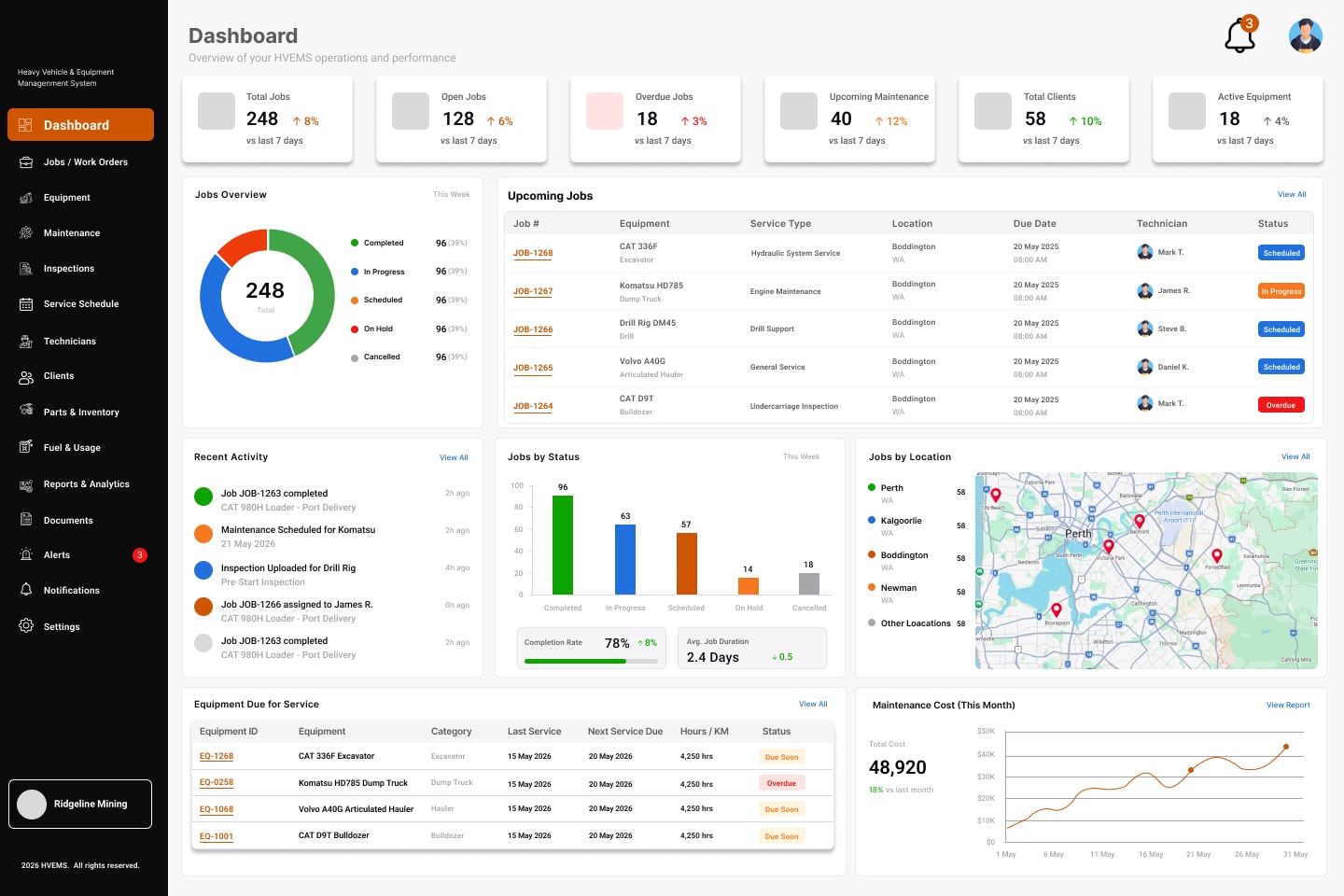The width and height of the screenshot is (1344, 896).
Task: Click Mark T. avatar in JOB-1268 row
Action: pyautogui.click(x=1145, y=252)
